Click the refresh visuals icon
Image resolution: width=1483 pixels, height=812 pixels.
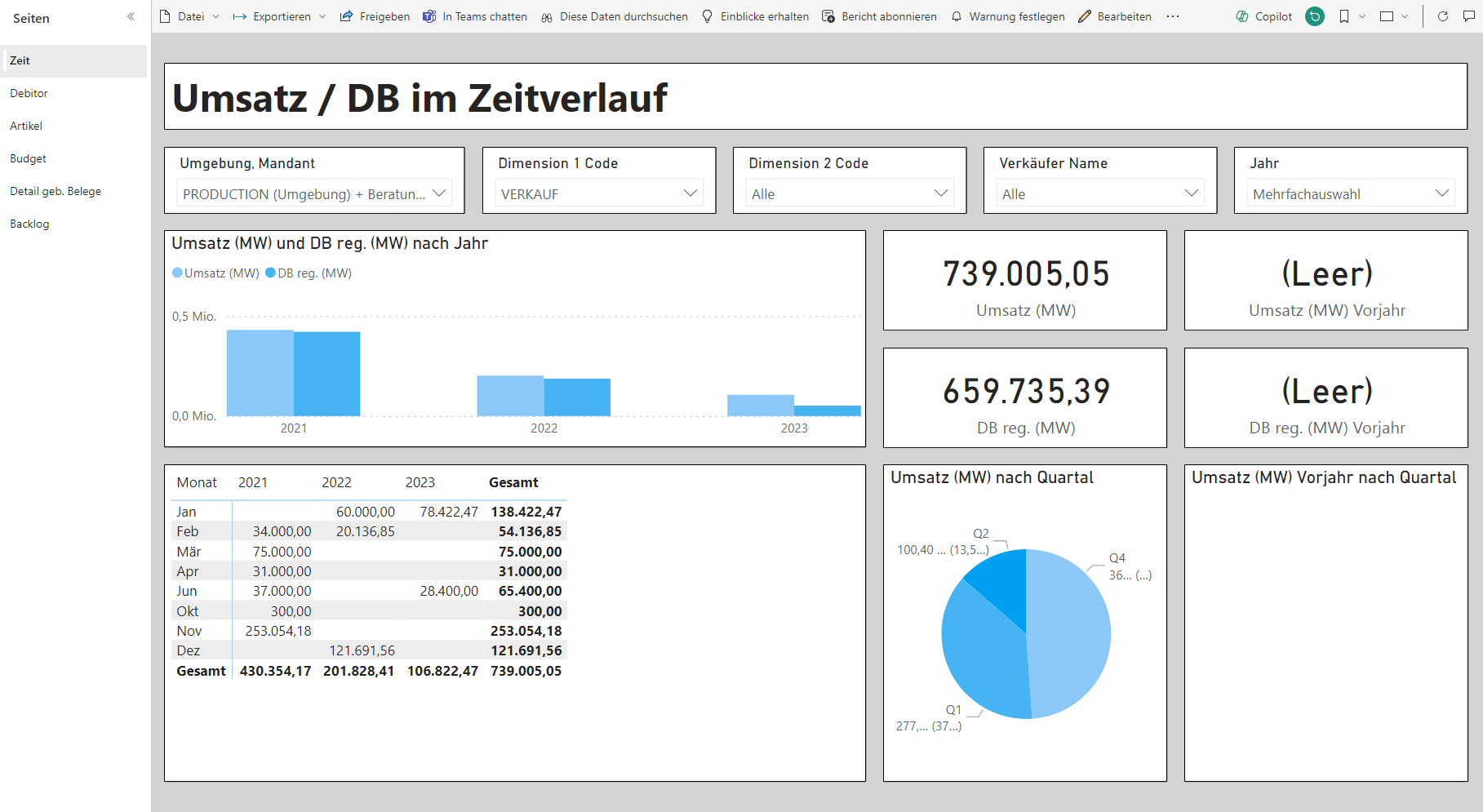[1442, 16]
